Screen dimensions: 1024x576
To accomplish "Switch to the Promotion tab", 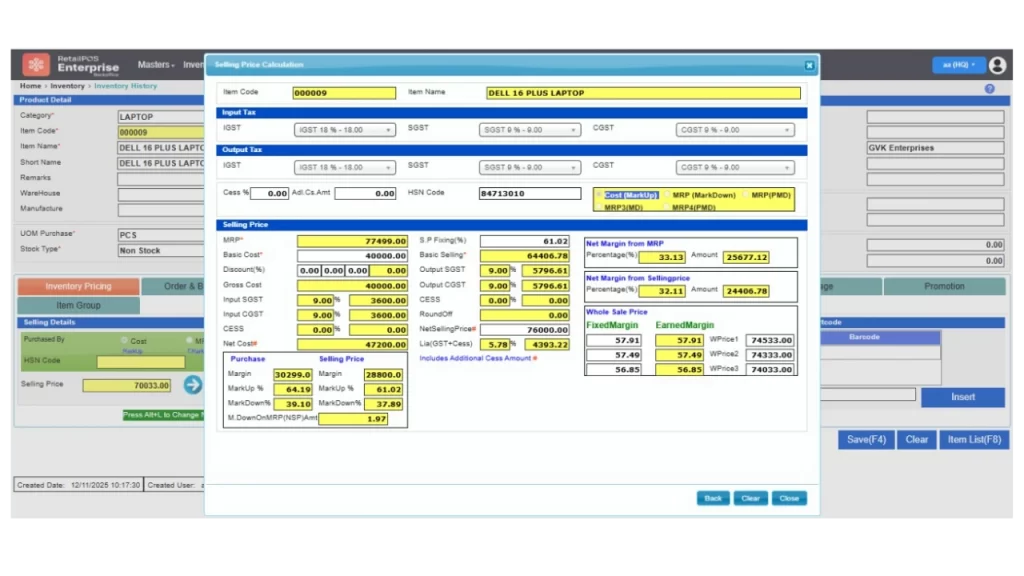I will (944, 286).
